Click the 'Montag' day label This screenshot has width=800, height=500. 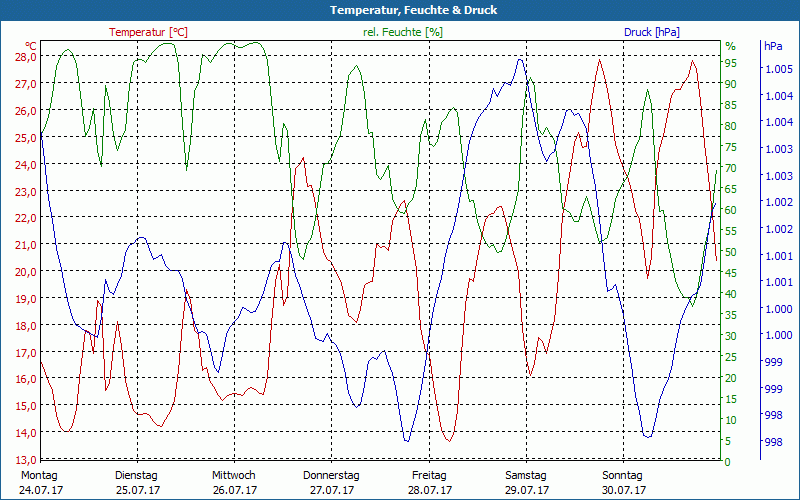coord(39,476)
